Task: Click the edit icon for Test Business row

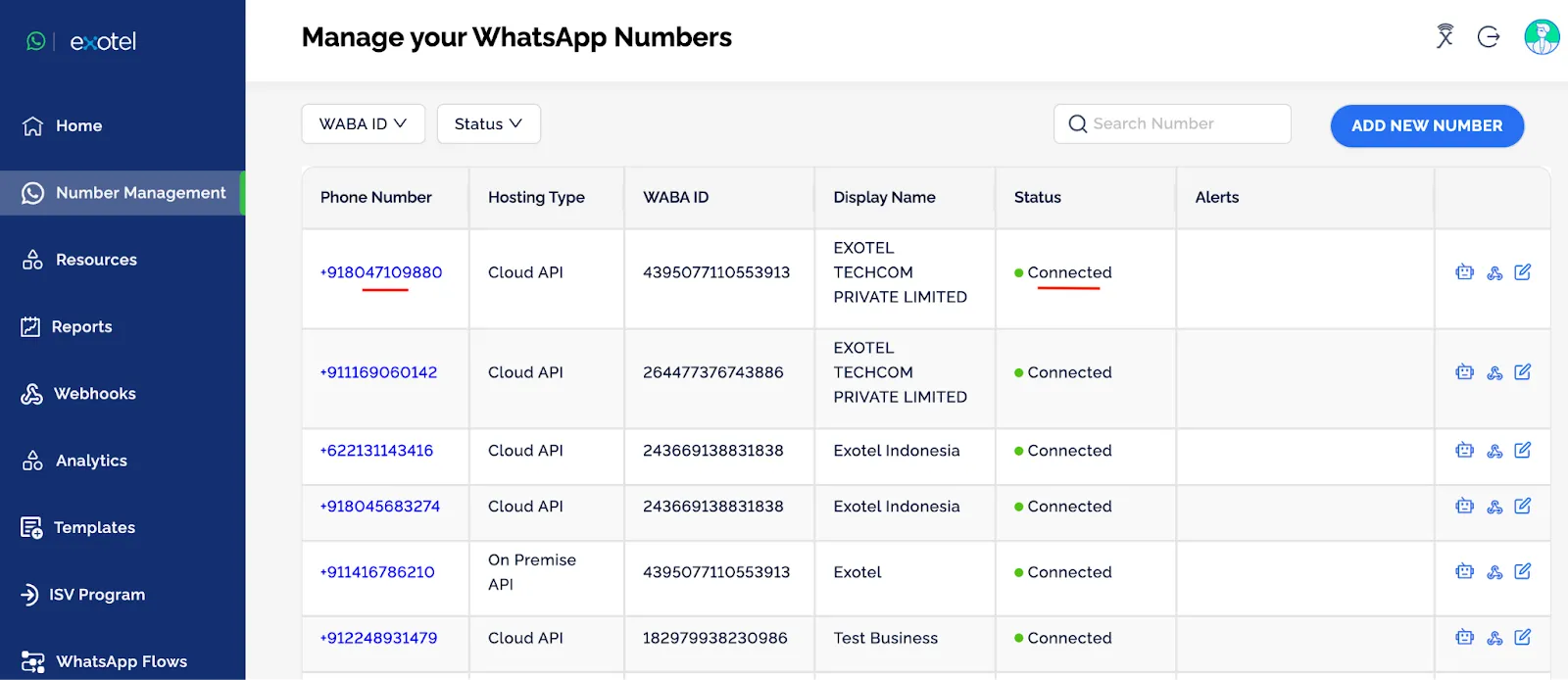Action: (x=1523, y=638)
